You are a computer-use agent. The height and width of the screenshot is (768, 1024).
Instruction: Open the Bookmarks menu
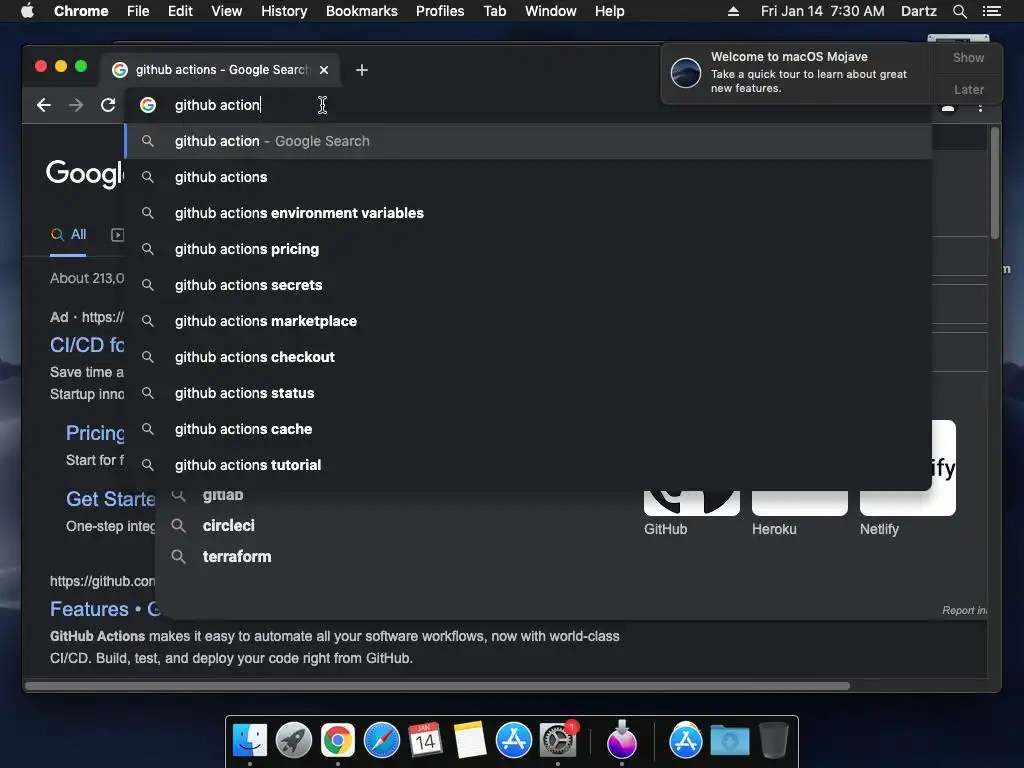(x=362, y=11)
